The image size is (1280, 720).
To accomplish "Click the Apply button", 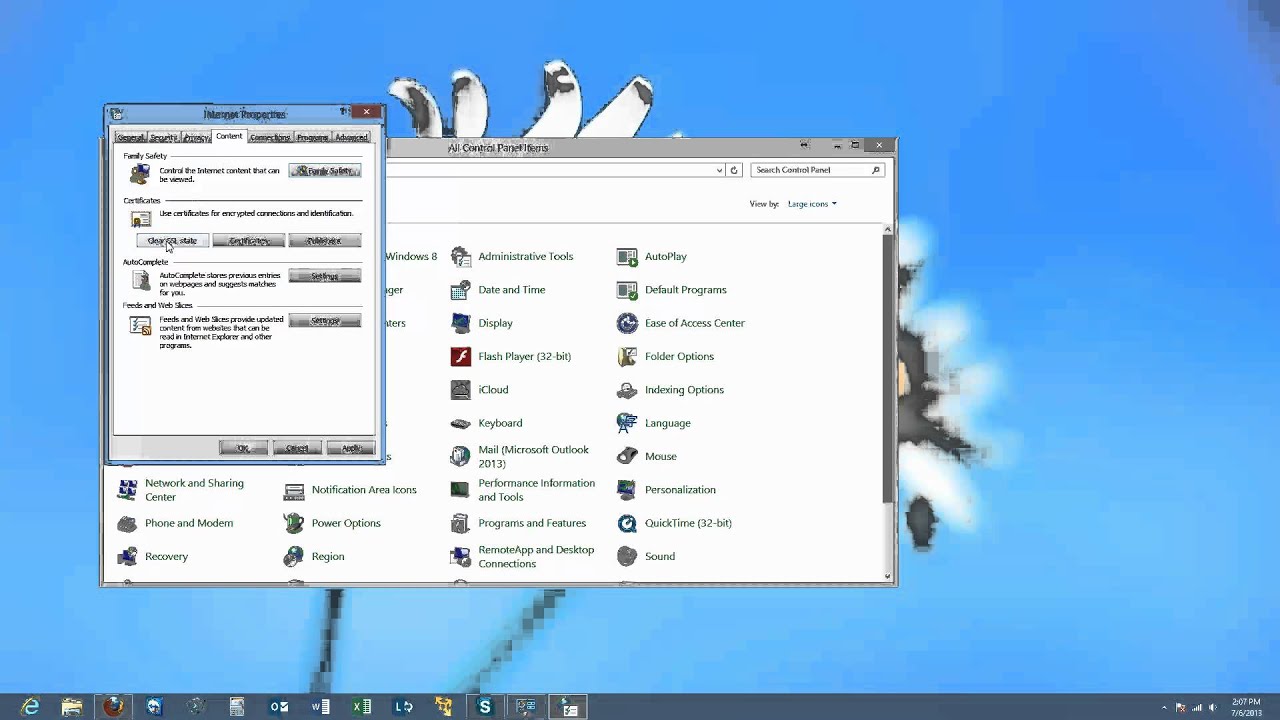I will [351, 448].
